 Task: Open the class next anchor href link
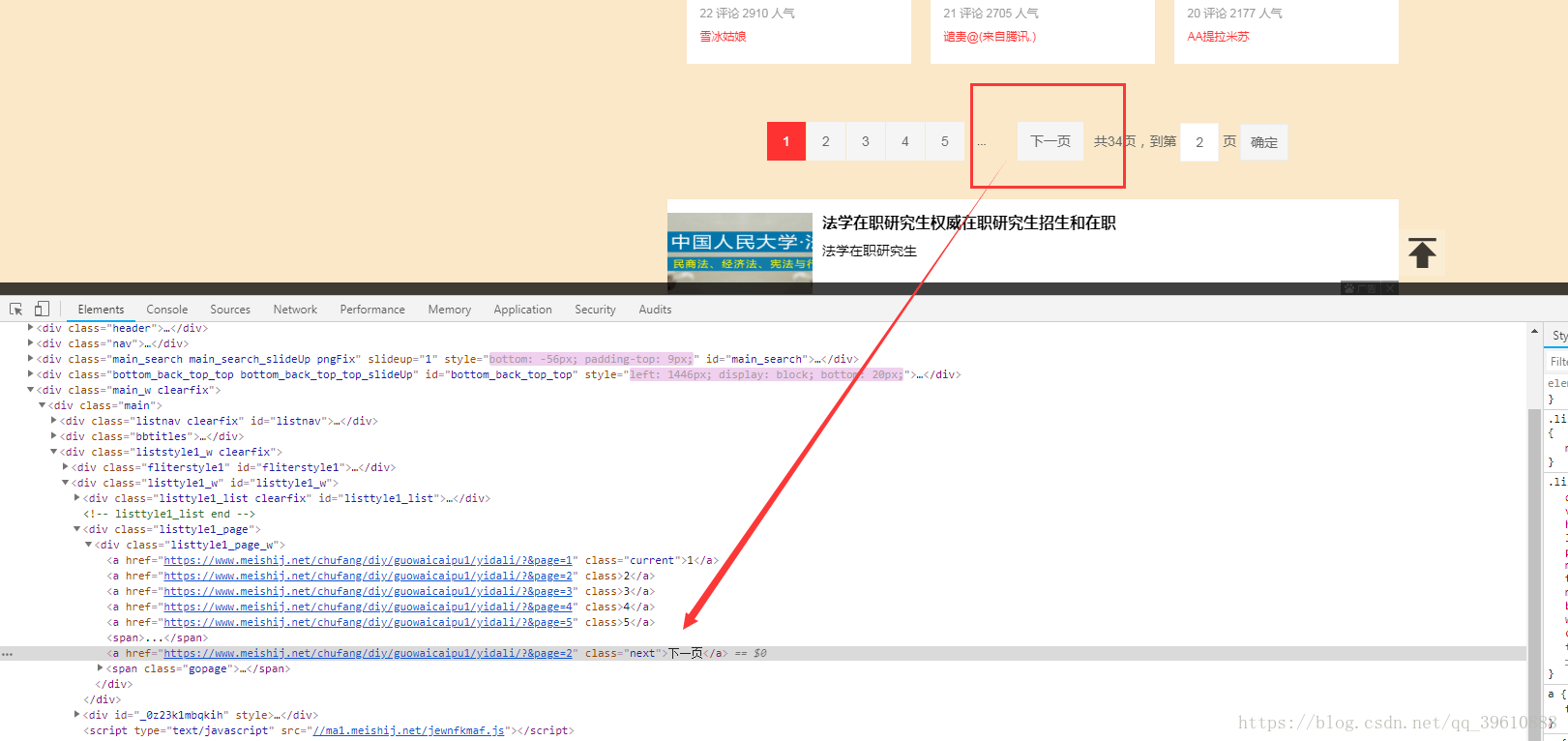(x=369, y=653)
